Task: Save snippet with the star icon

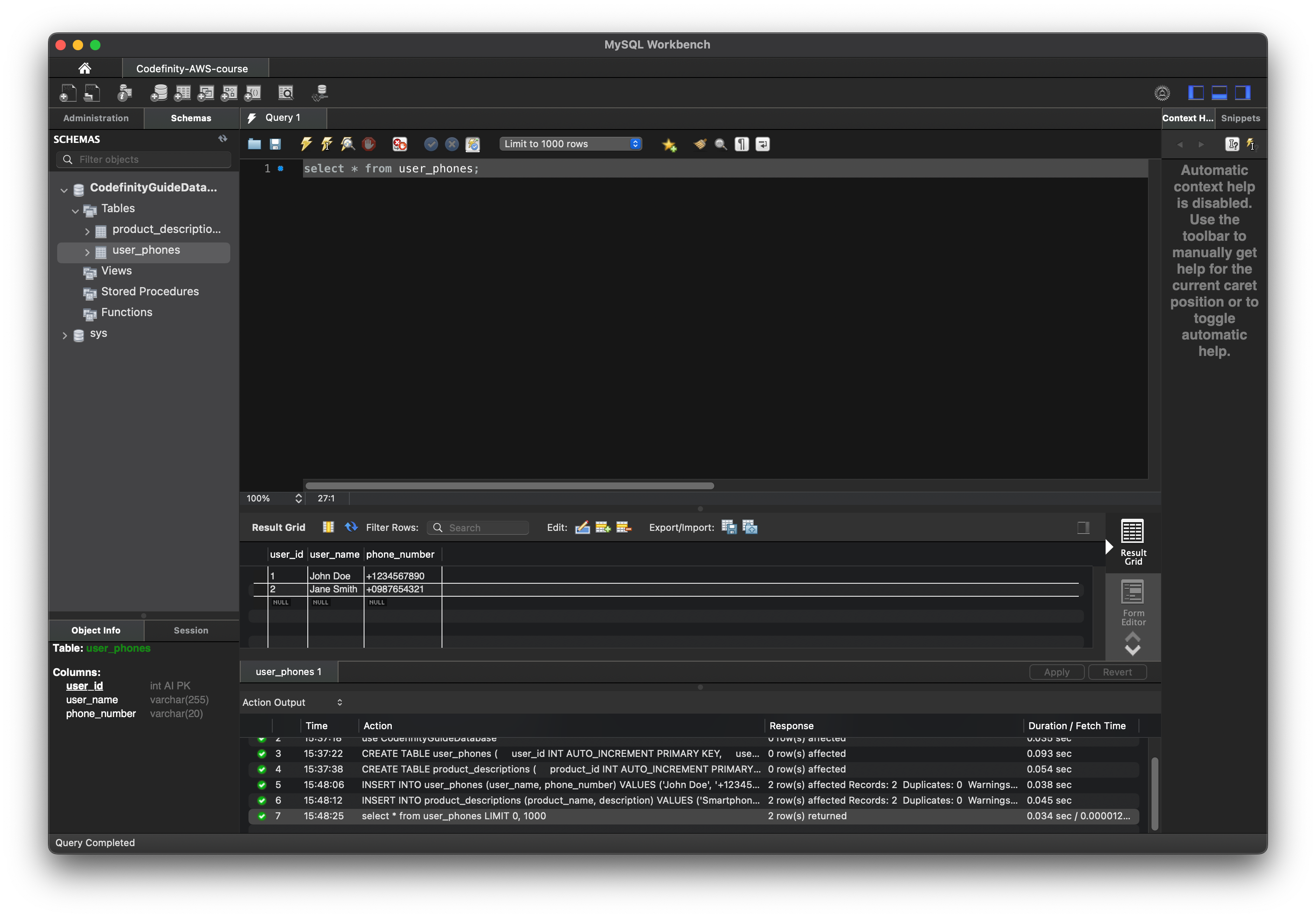Action: click(669, 145)
